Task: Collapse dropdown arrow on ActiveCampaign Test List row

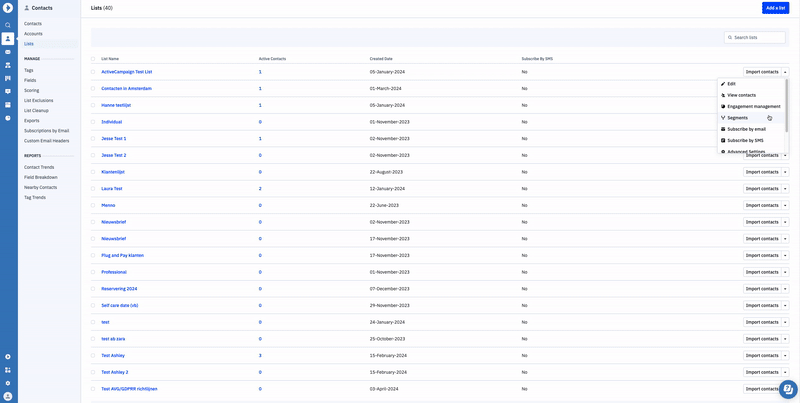Action: coord(785,72)
